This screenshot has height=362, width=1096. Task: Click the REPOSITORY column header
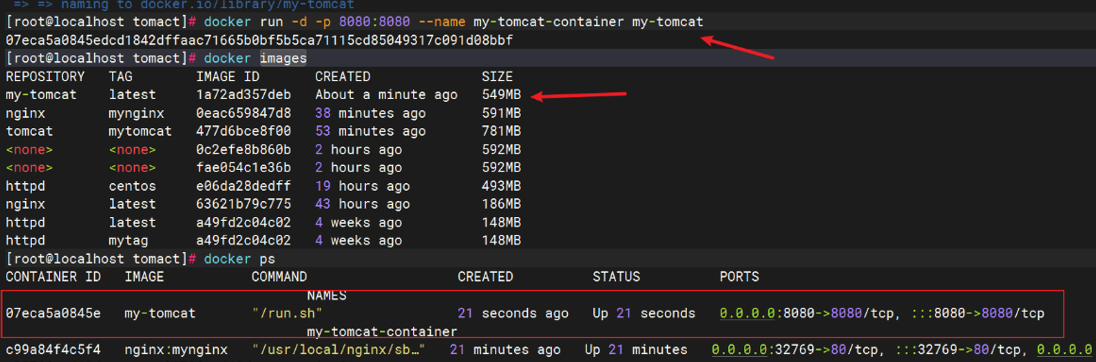(45, 77)
